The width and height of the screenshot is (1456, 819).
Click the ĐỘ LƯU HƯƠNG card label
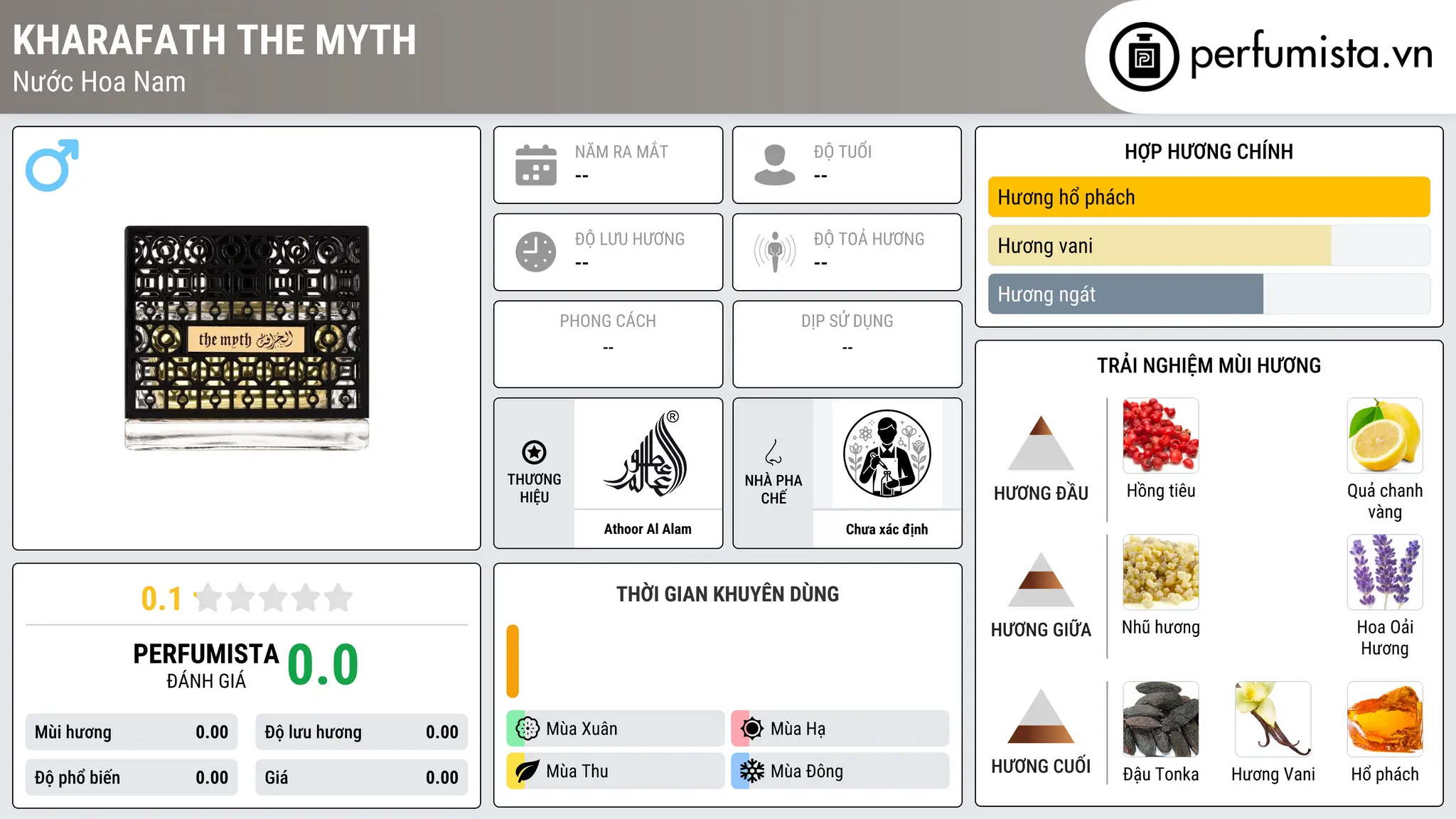[630, 239]
